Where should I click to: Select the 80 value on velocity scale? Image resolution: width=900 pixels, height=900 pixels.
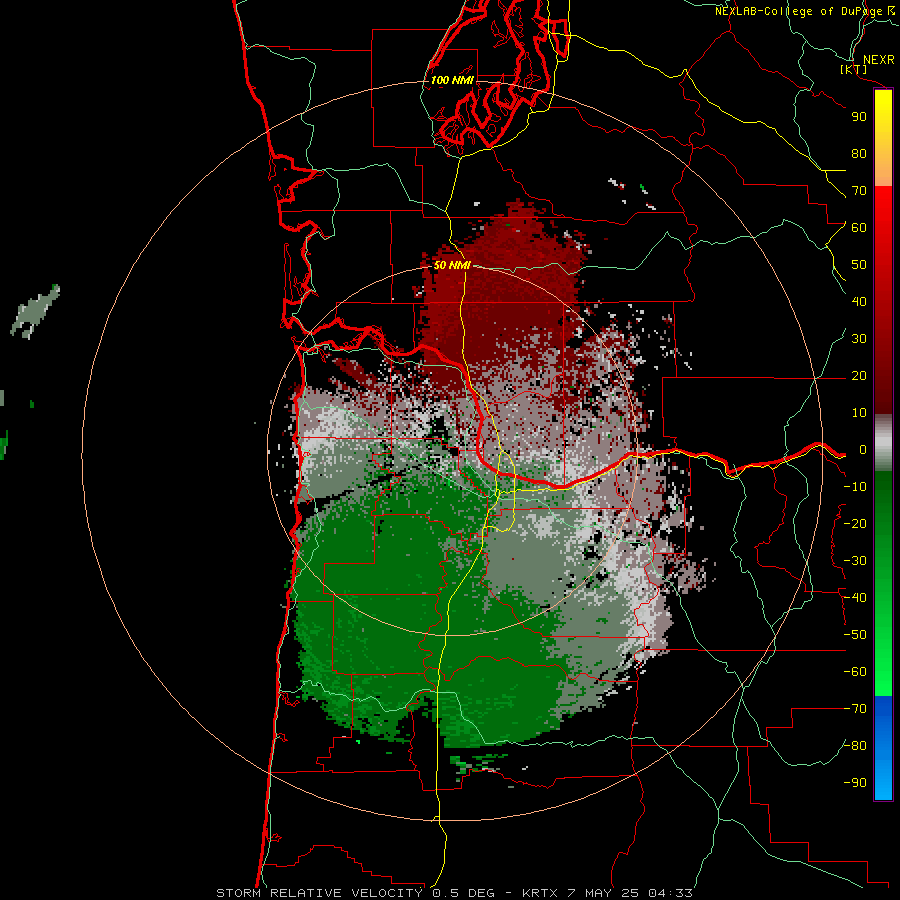tap(859, 154)
